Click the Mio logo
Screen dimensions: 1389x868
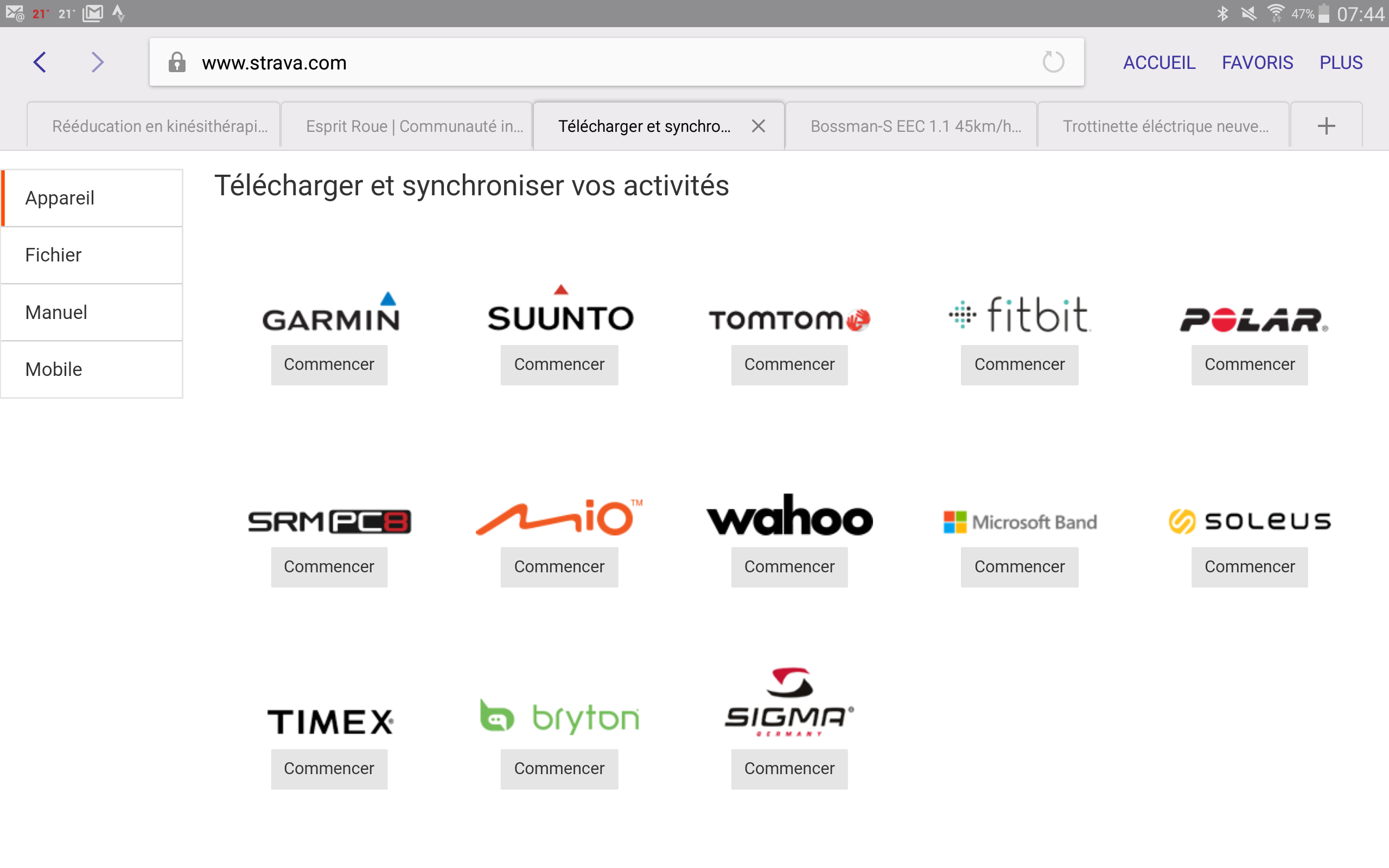click(x=559, y=516)
